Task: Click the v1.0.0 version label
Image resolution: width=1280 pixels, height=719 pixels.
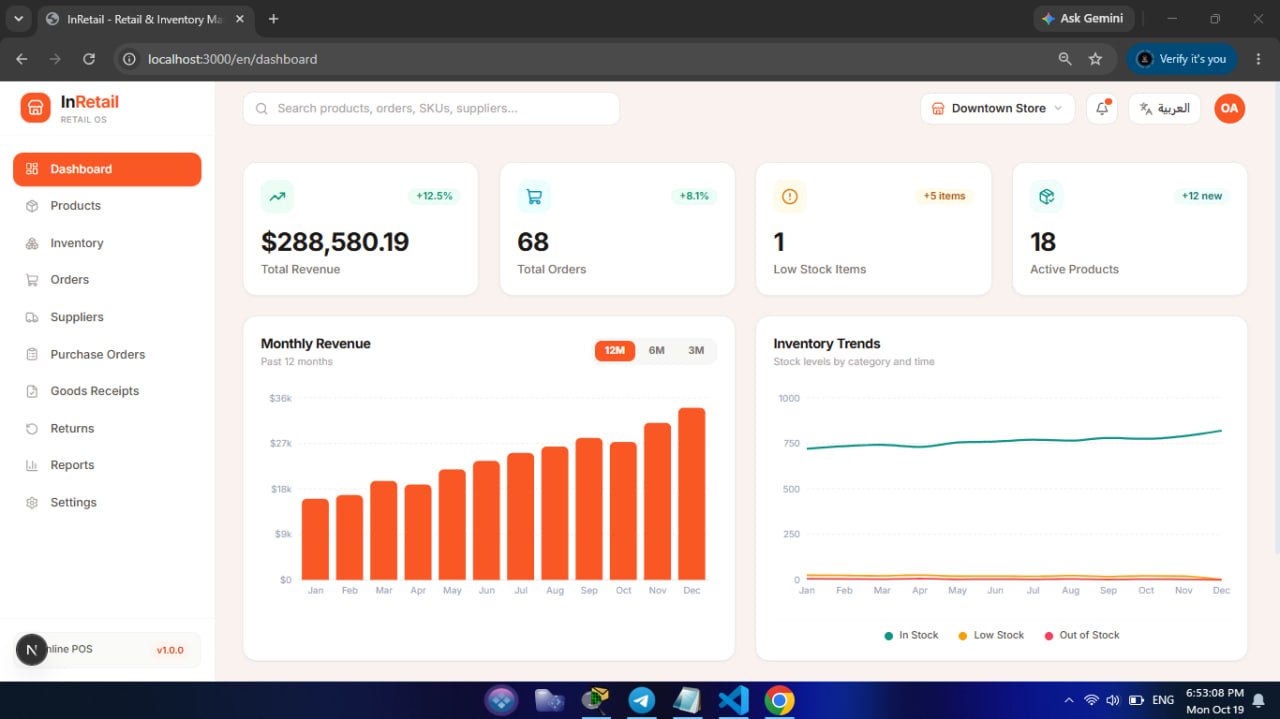Action: [170, 650]
